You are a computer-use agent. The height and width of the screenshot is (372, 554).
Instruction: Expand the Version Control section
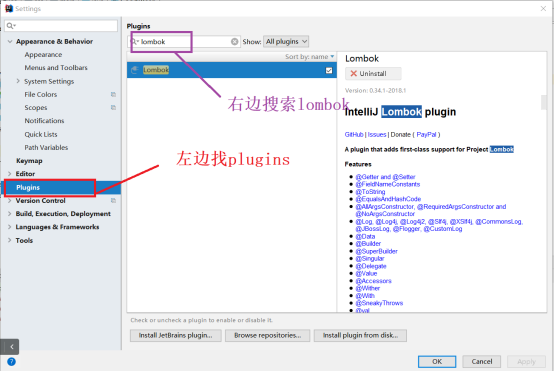(x=10, y=201)
